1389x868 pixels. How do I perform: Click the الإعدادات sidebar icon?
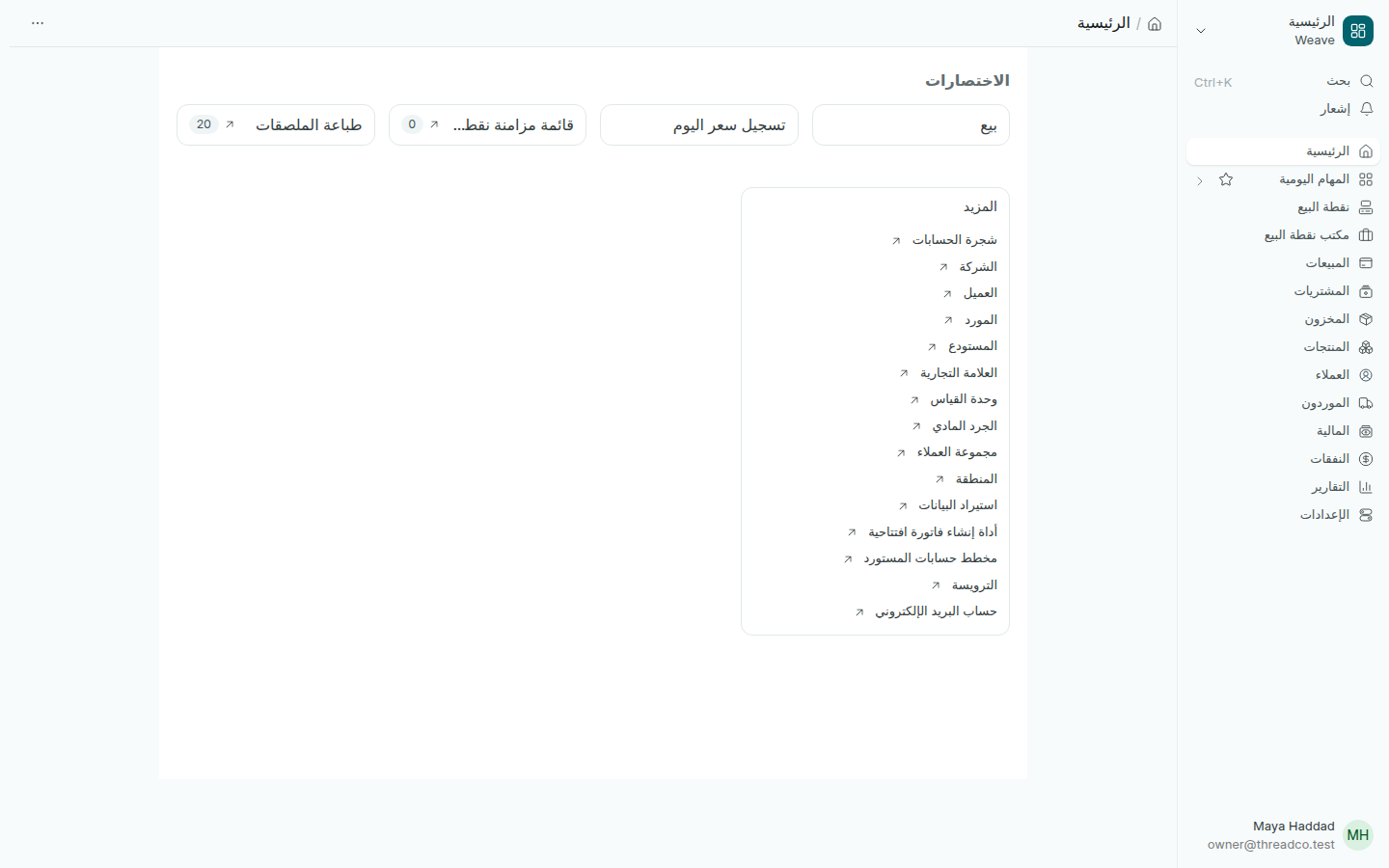[1366, 515]
